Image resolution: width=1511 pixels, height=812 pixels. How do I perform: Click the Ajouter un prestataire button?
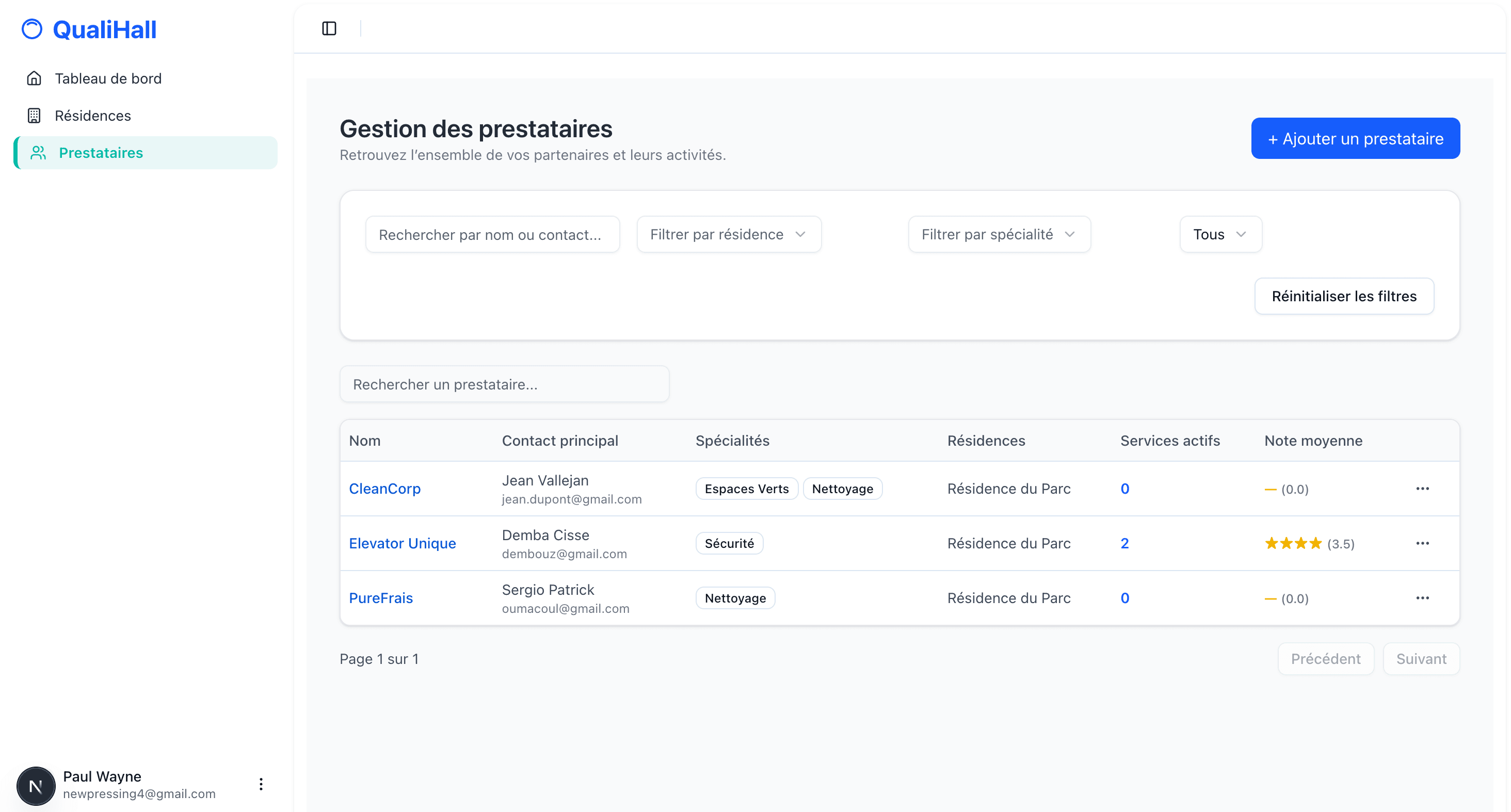click(x=1356, y=138)
